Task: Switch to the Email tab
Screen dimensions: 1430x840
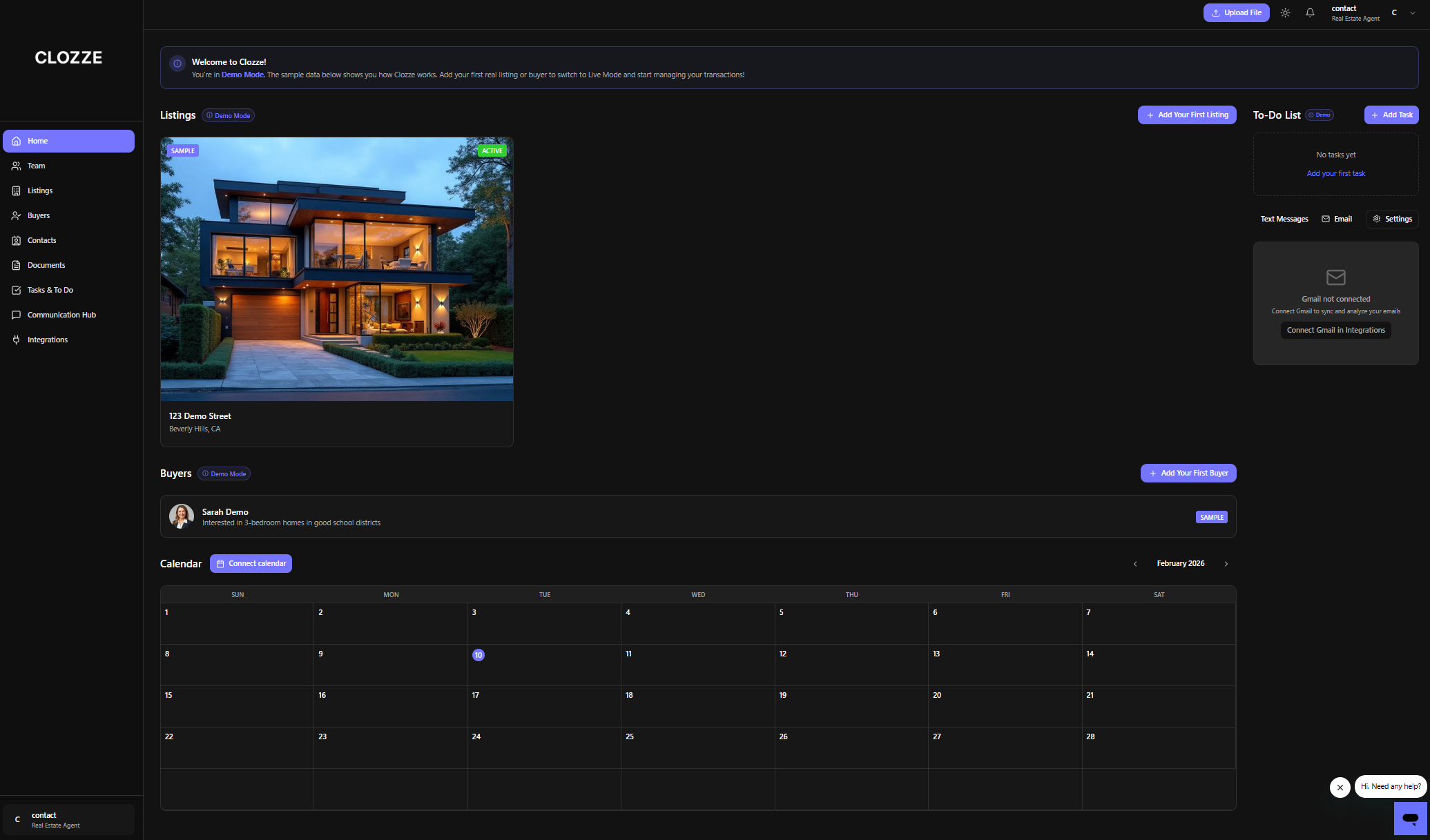Action: [x=1337, y=219]
